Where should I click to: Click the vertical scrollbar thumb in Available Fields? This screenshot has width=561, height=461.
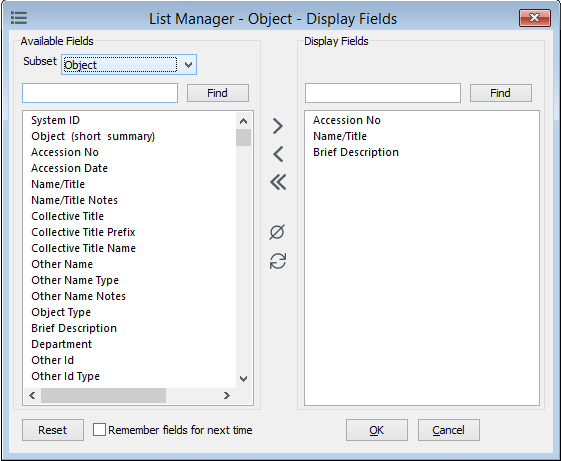coord(243,137)
